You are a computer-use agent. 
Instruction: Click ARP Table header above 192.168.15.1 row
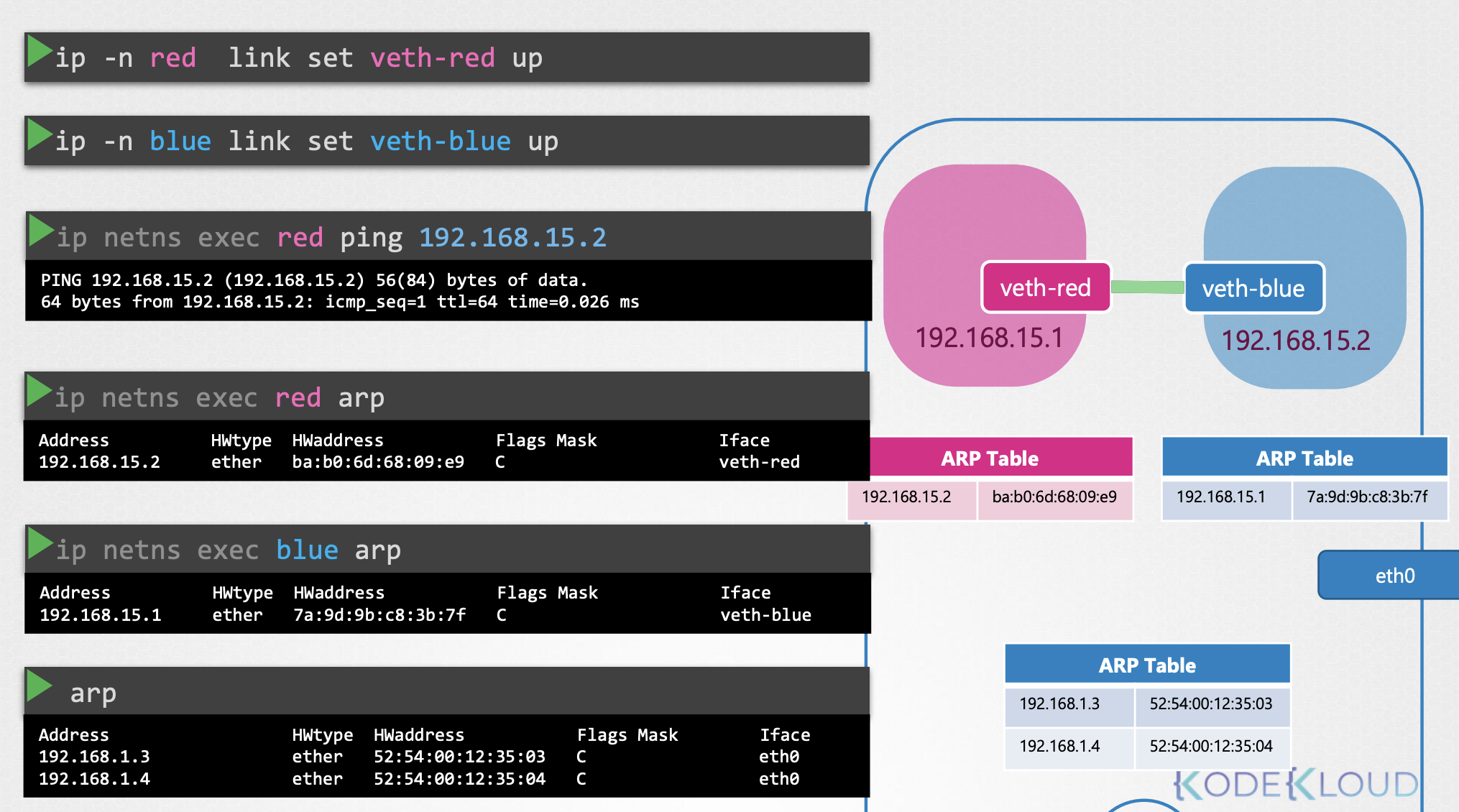[x=1304, y=457]
